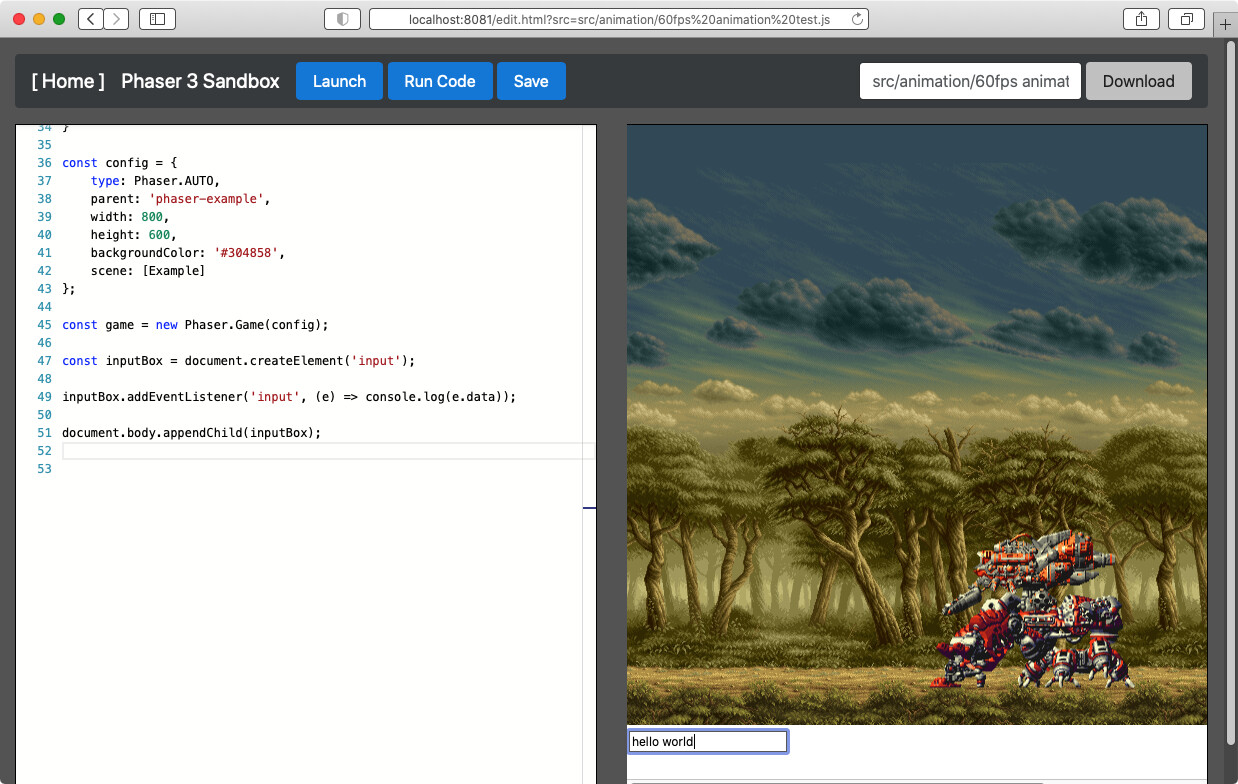
Task: Open the privacy shield icon
Action: coord(343,19)
